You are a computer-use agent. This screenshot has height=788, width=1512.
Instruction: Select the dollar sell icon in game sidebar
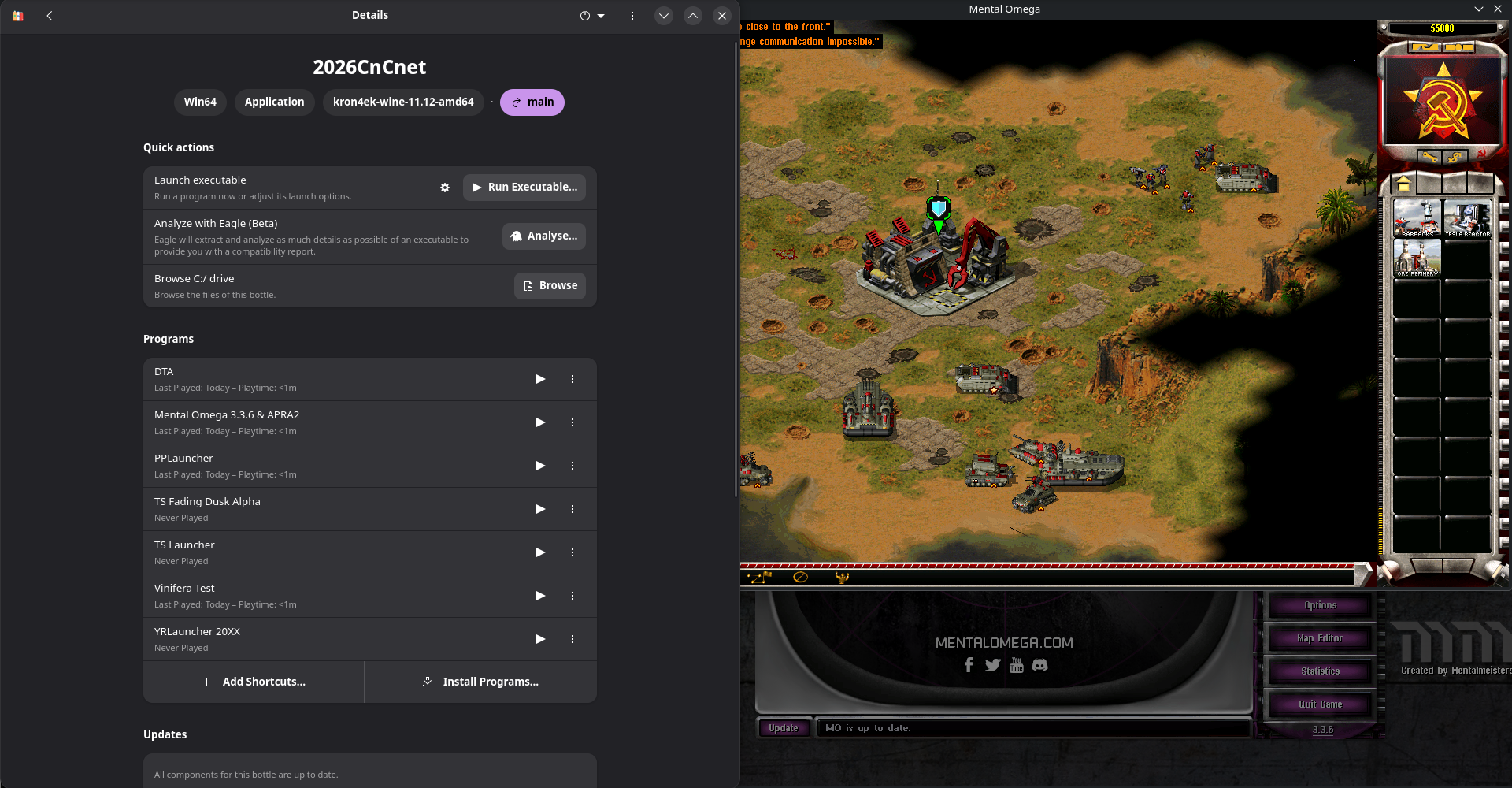point(1455,157)
